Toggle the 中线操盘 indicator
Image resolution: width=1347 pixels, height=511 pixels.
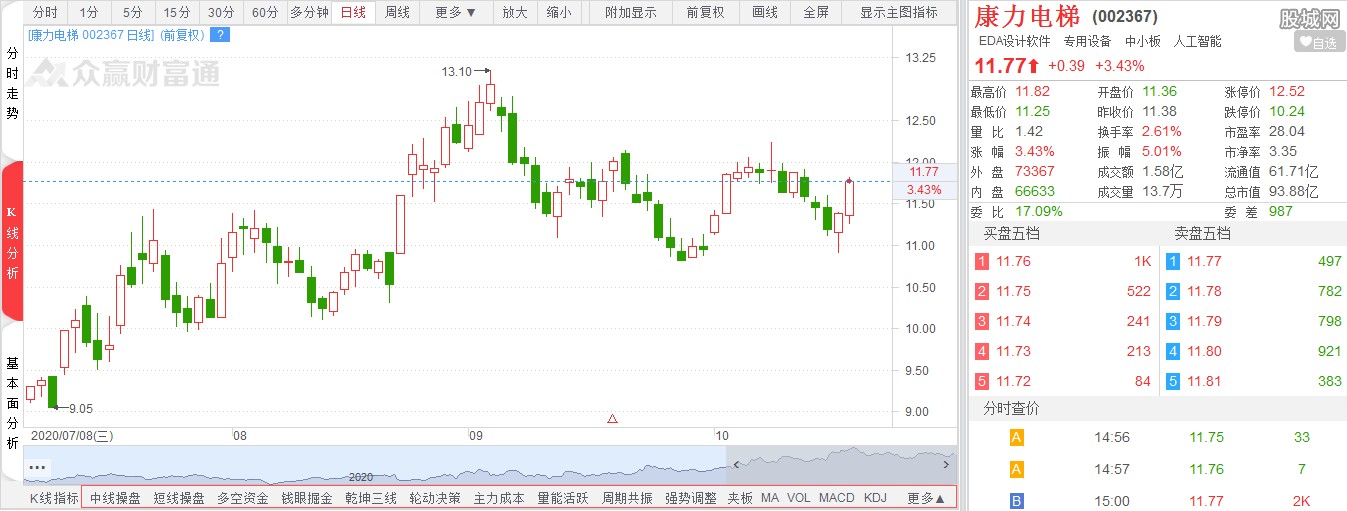point(115,498)
